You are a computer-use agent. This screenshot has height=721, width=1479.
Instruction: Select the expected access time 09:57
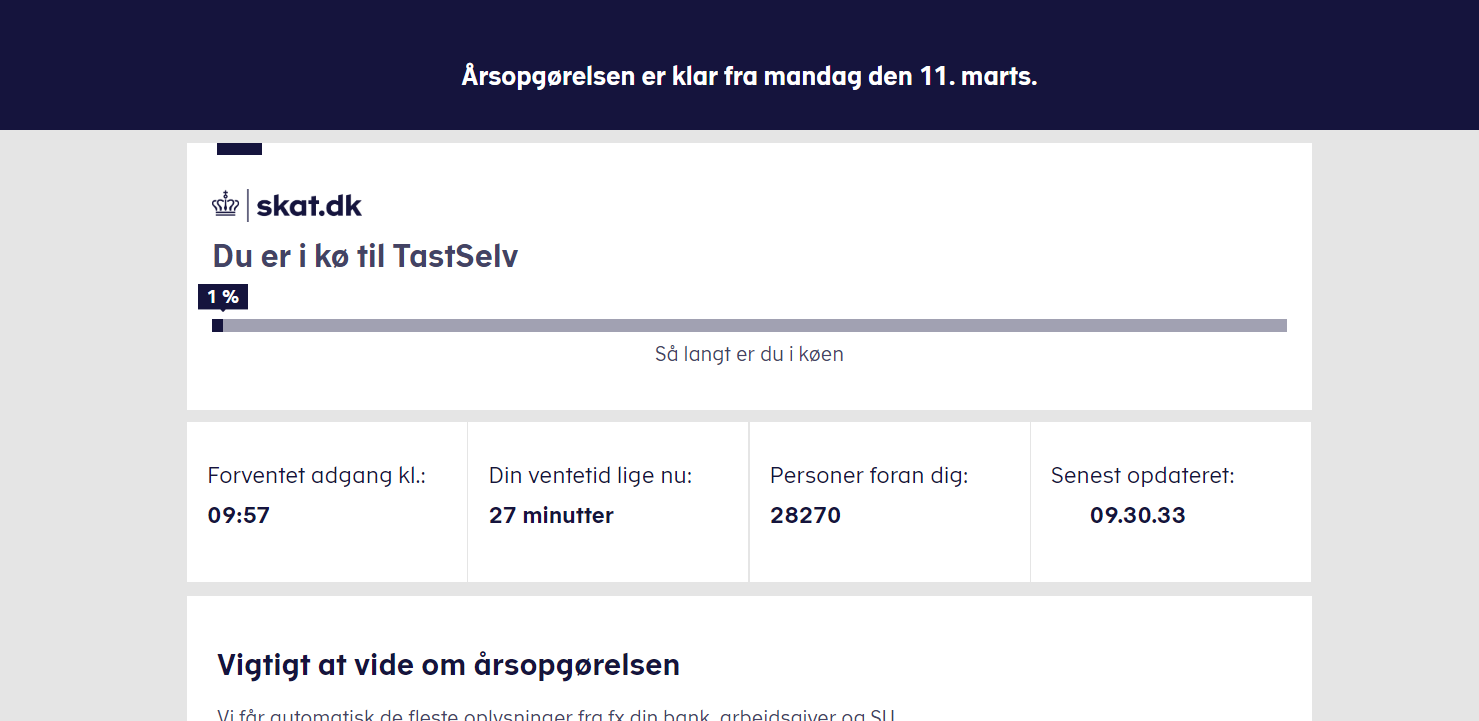[x=239, y=516]
